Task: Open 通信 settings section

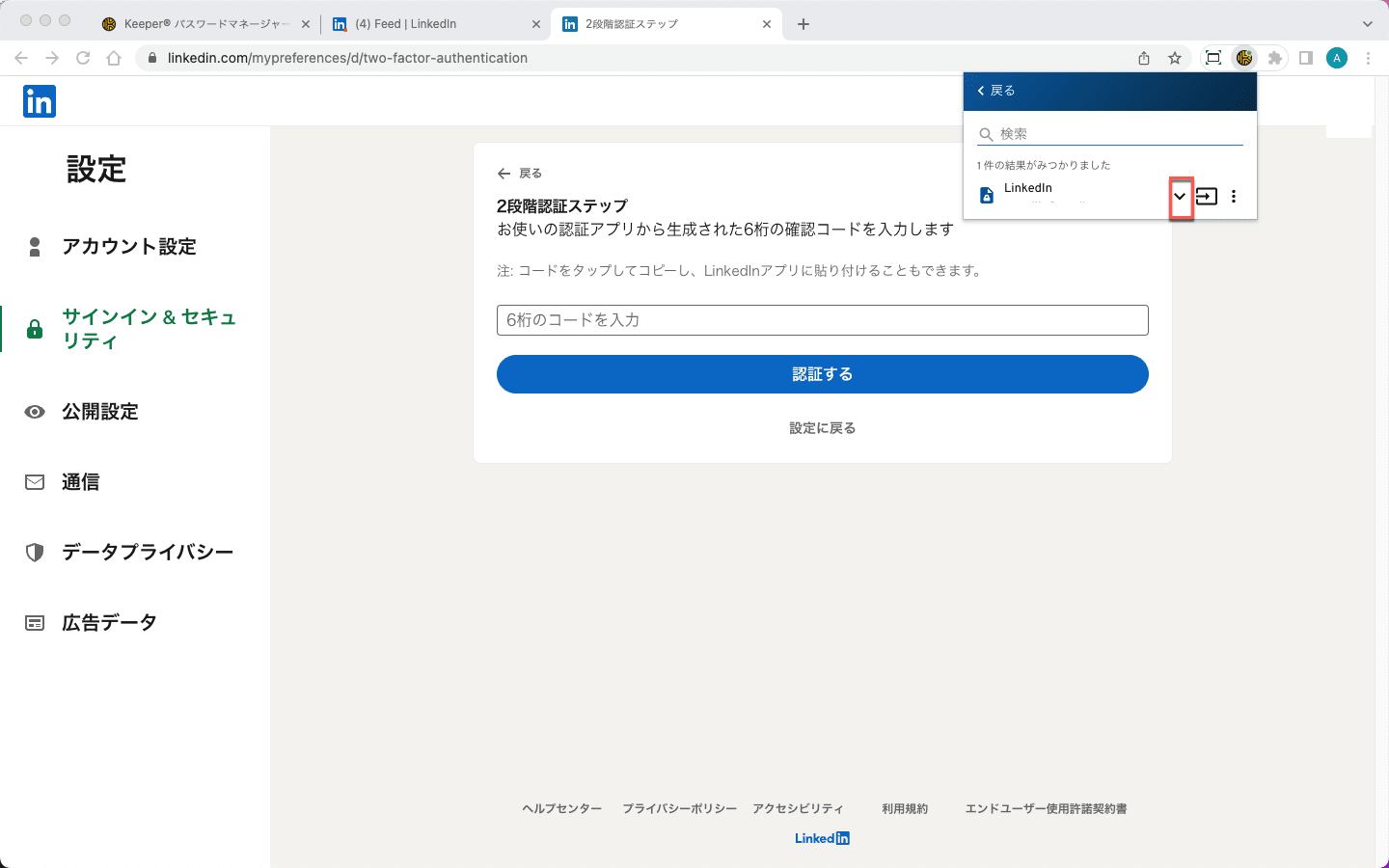Action: [80, 482]
